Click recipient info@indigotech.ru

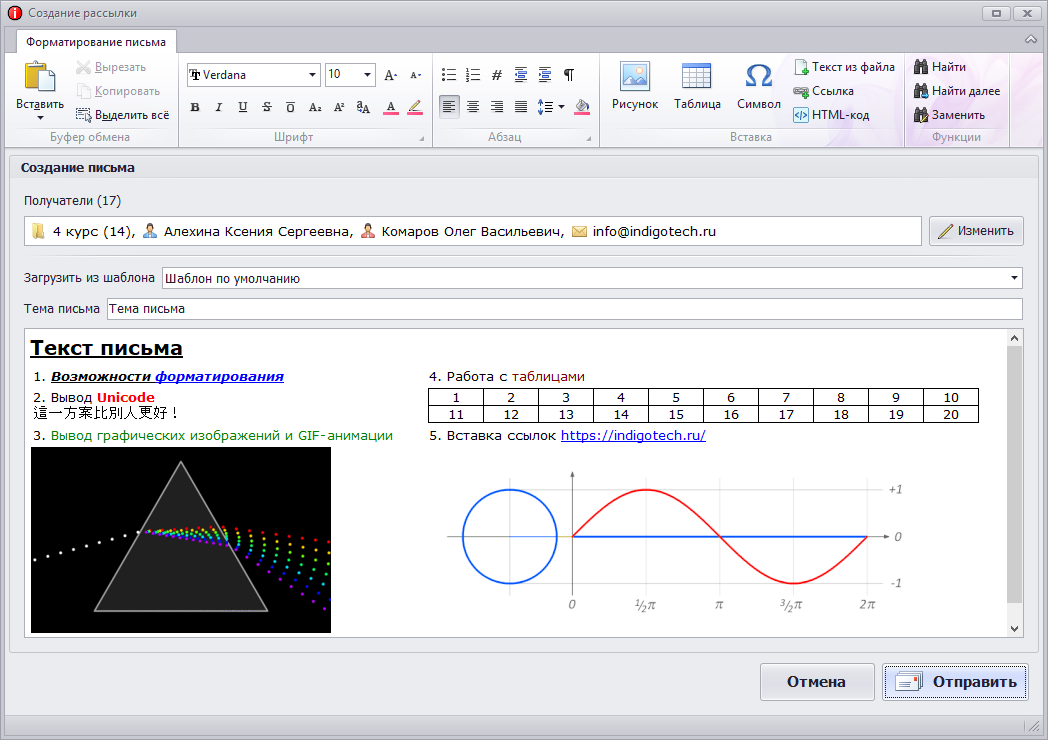tap(644, 231)
